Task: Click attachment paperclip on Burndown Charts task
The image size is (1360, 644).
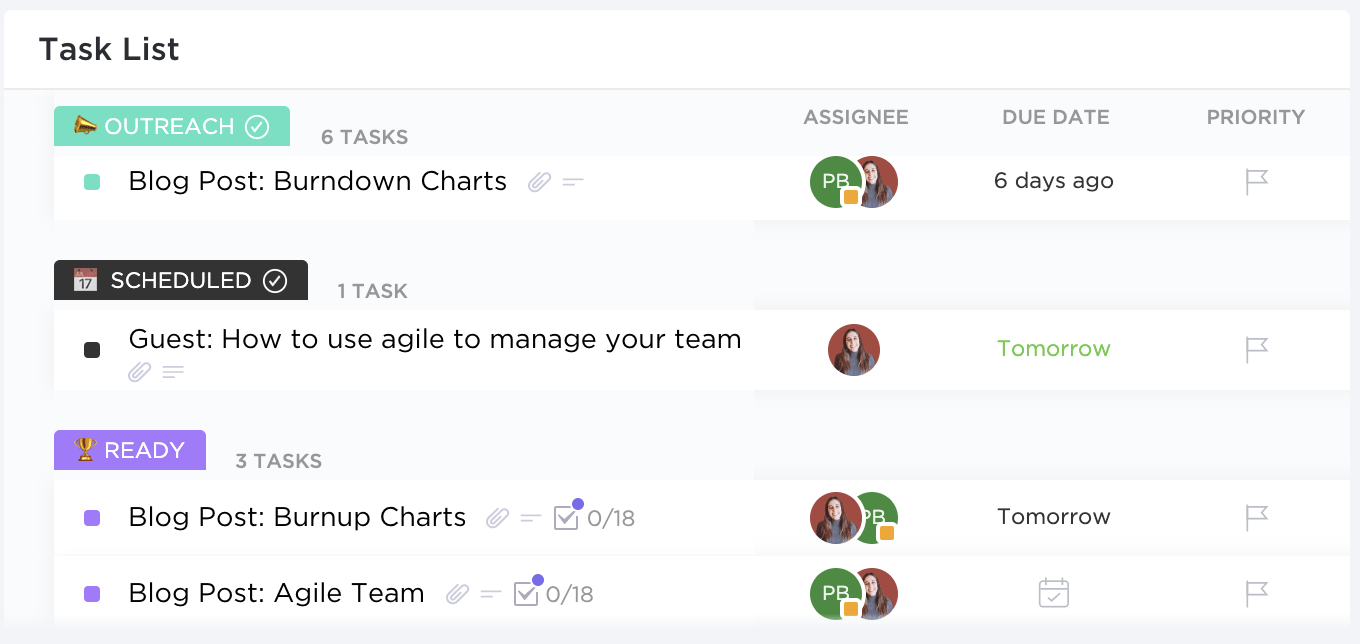Action: (x=540, y=182)
